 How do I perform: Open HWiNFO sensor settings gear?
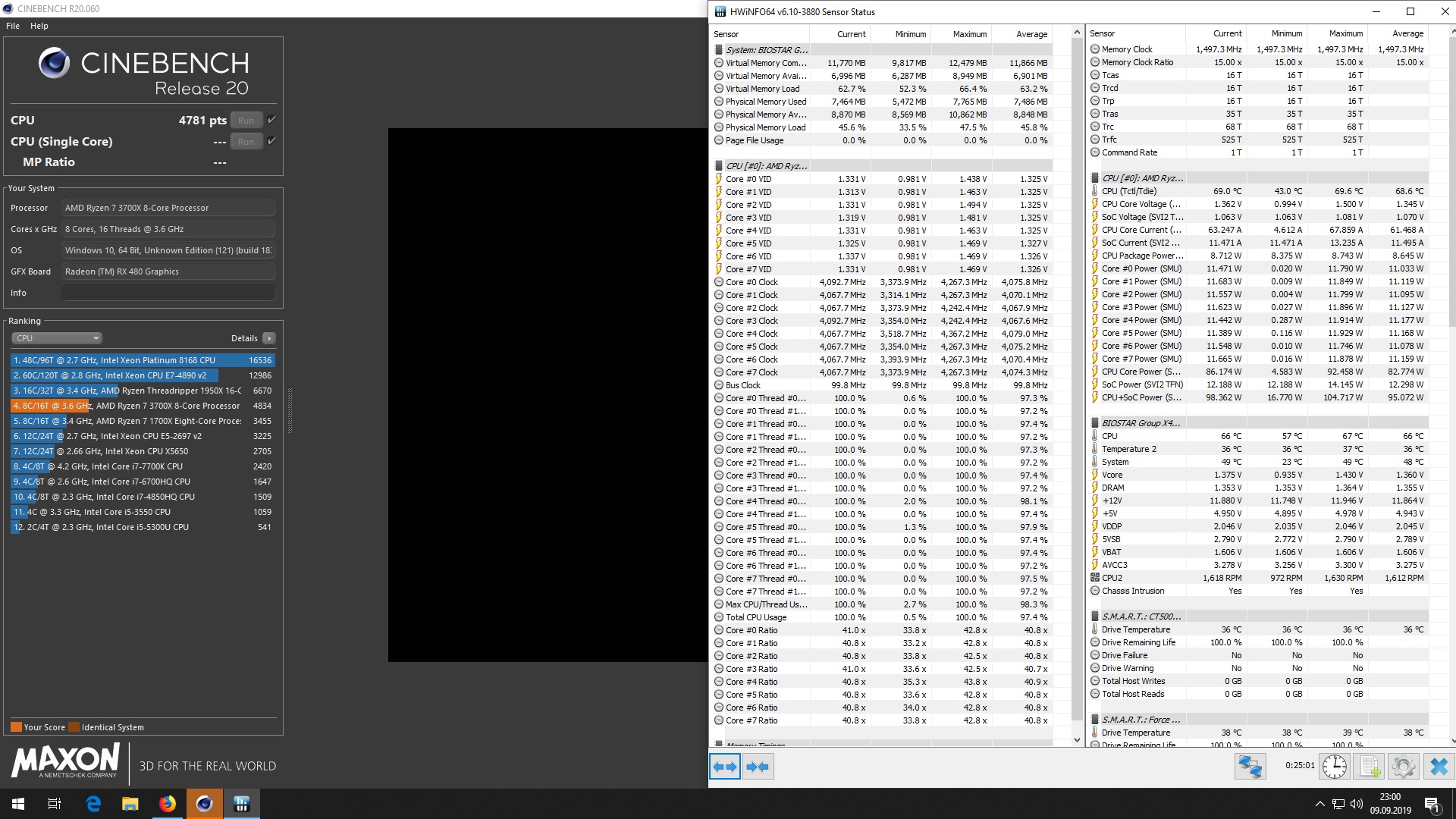pyautogui.click(x=1404, y=767)
